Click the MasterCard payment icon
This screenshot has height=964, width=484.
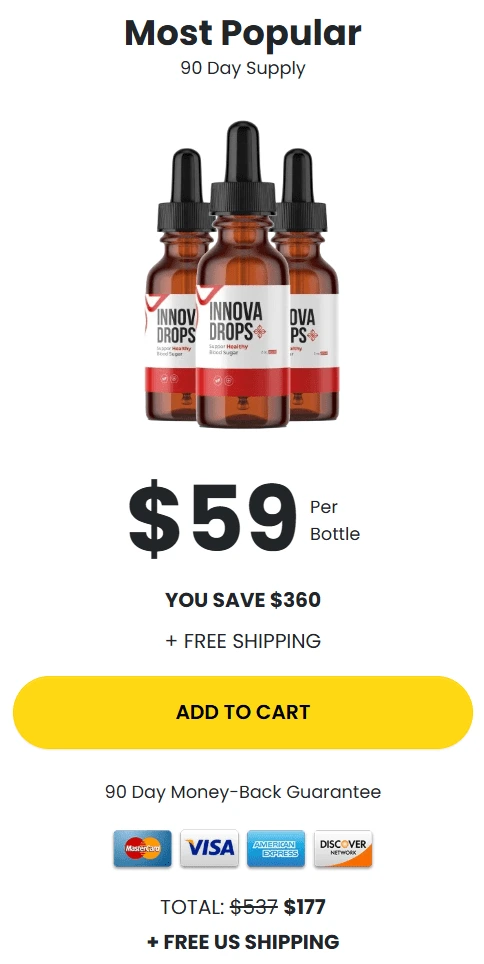tap(143, 848)
